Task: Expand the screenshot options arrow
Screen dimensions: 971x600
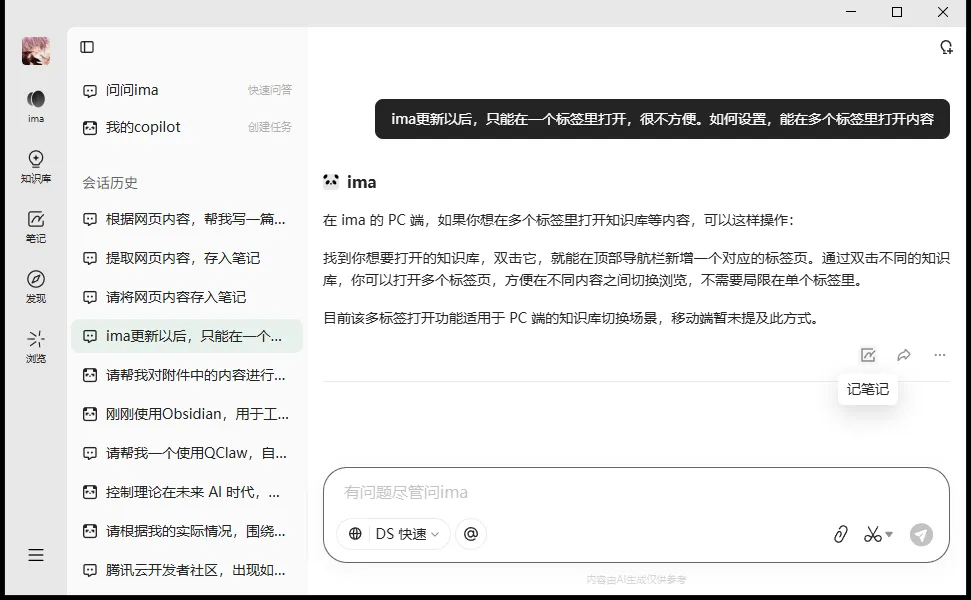Action: pos(889,534)
